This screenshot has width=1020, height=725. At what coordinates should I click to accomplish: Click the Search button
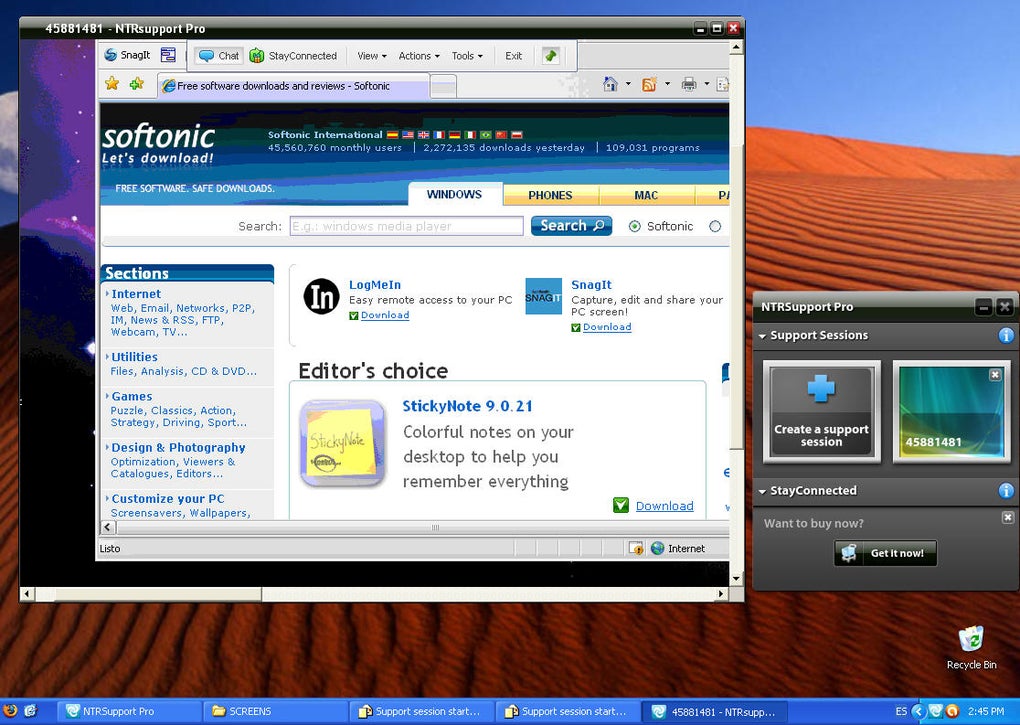tap(571, 226)
